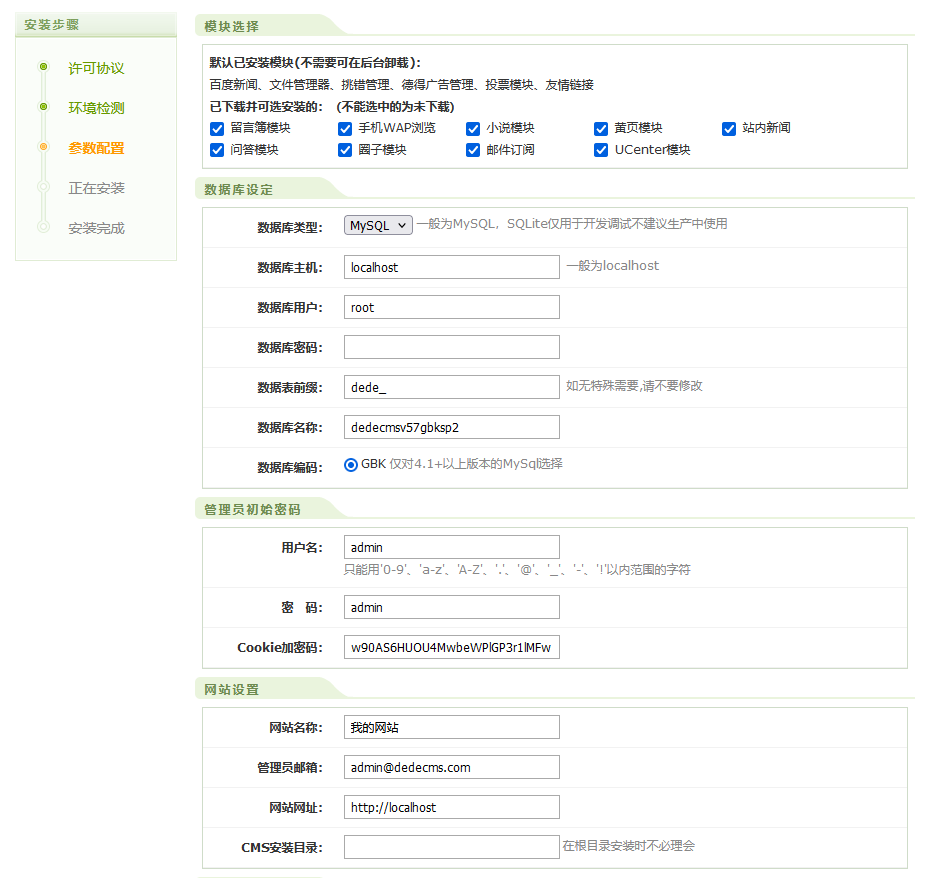The width and height of the screenshot is (947, 878).
Task: Click the Cookie加密码 input field
Action: point(451,647)
